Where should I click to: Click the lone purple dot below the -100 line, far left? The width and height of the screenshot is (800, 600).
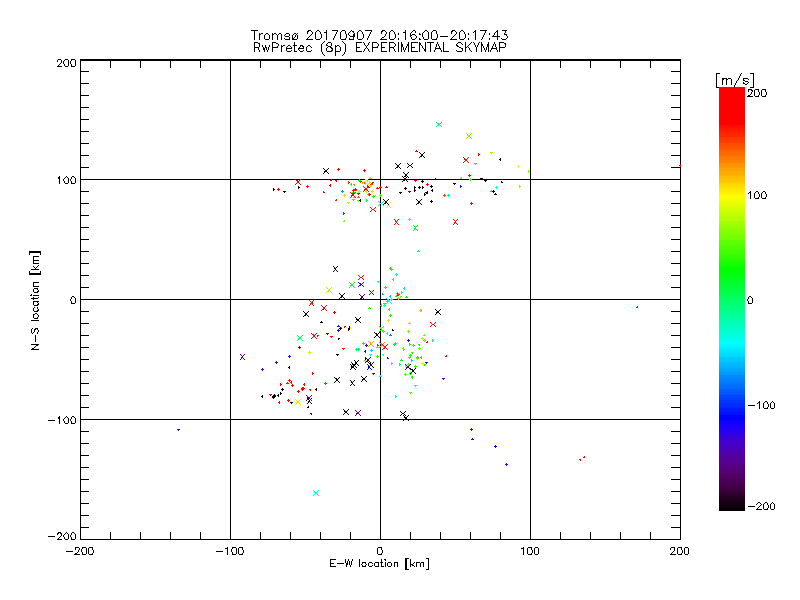click(x=178, y=430)
